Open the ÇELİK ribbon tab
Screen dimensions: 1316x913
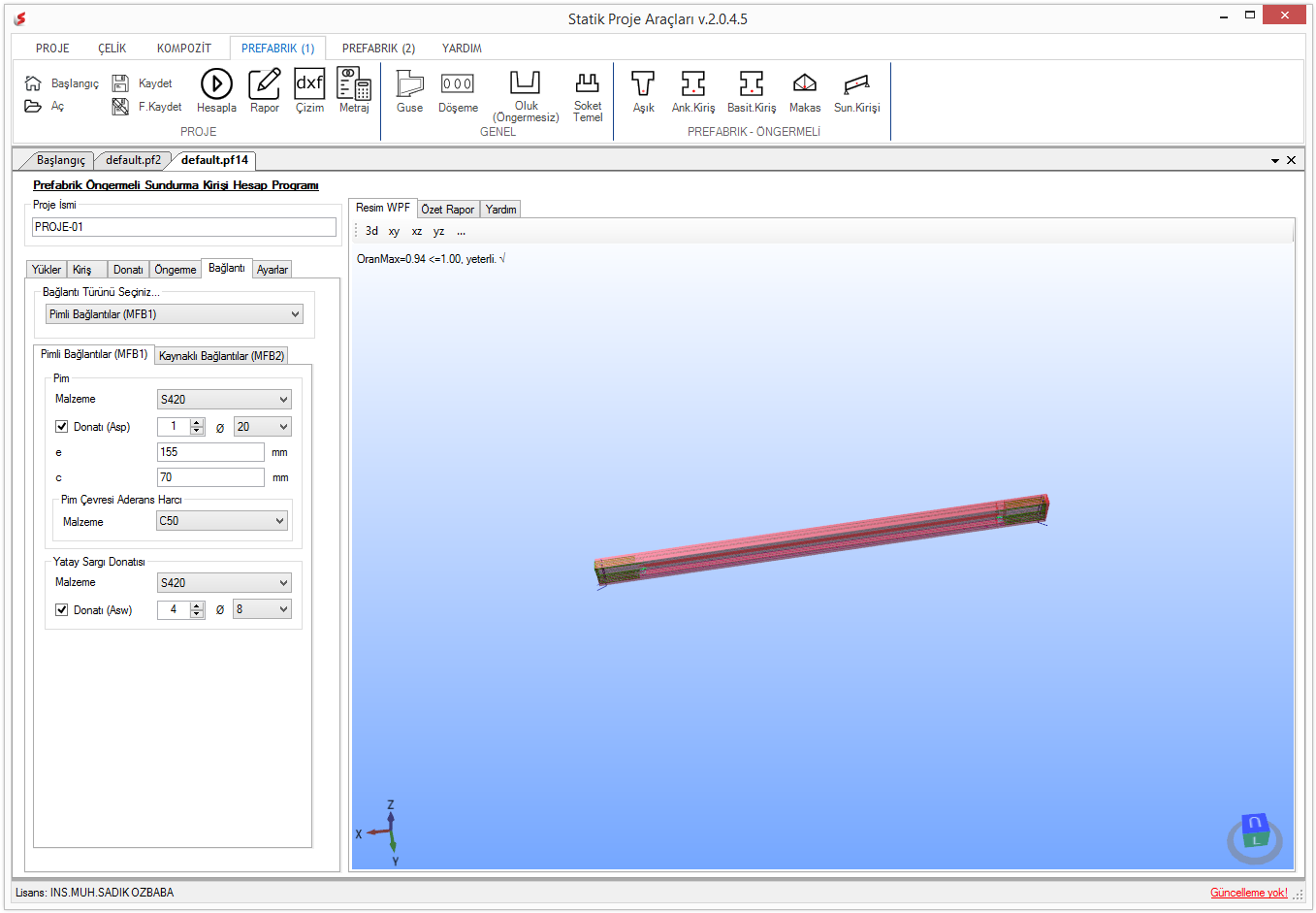tap(112, 49)
